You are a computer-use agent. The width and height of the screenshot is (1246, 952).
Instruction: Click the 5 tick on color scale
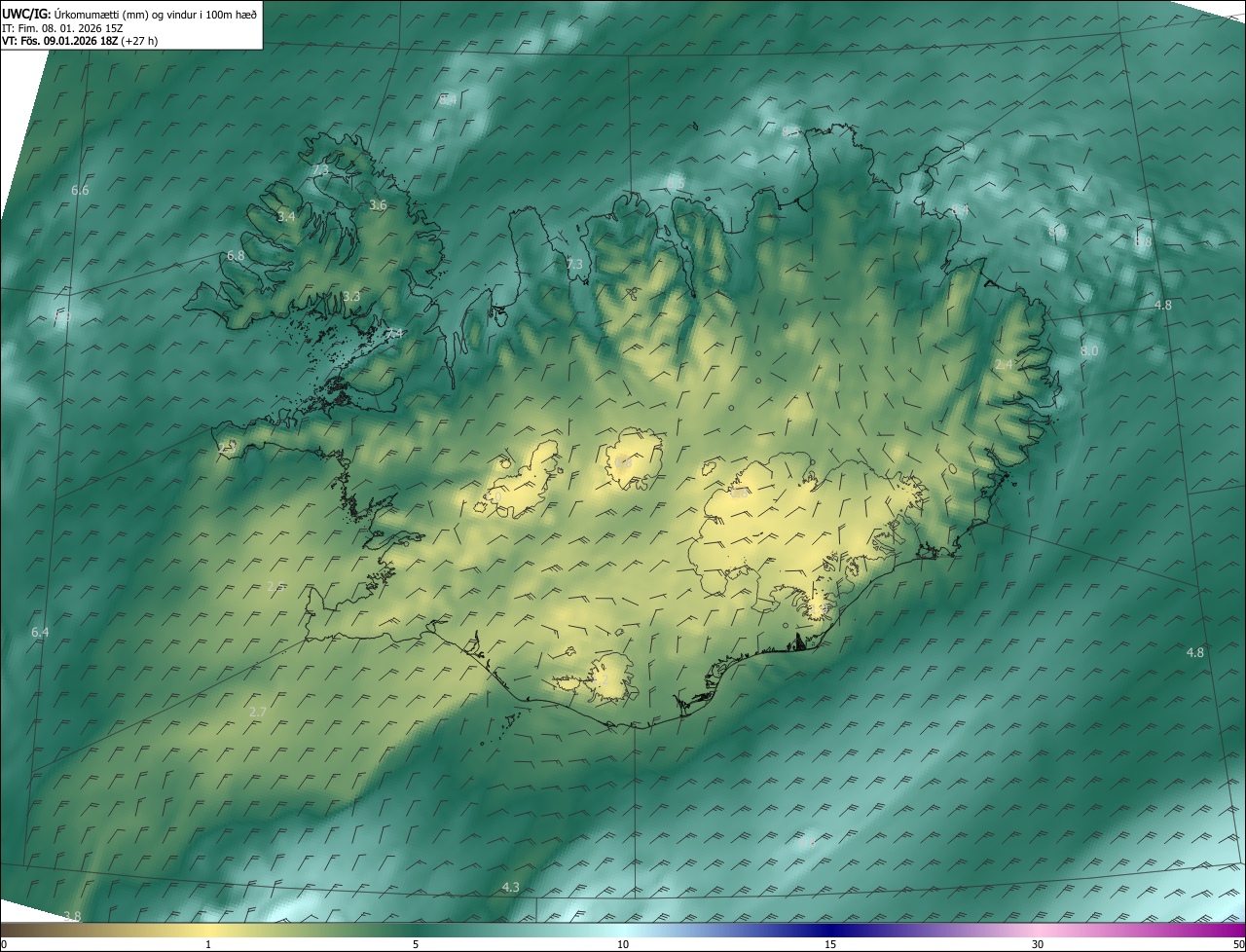(x=416, y=944)
